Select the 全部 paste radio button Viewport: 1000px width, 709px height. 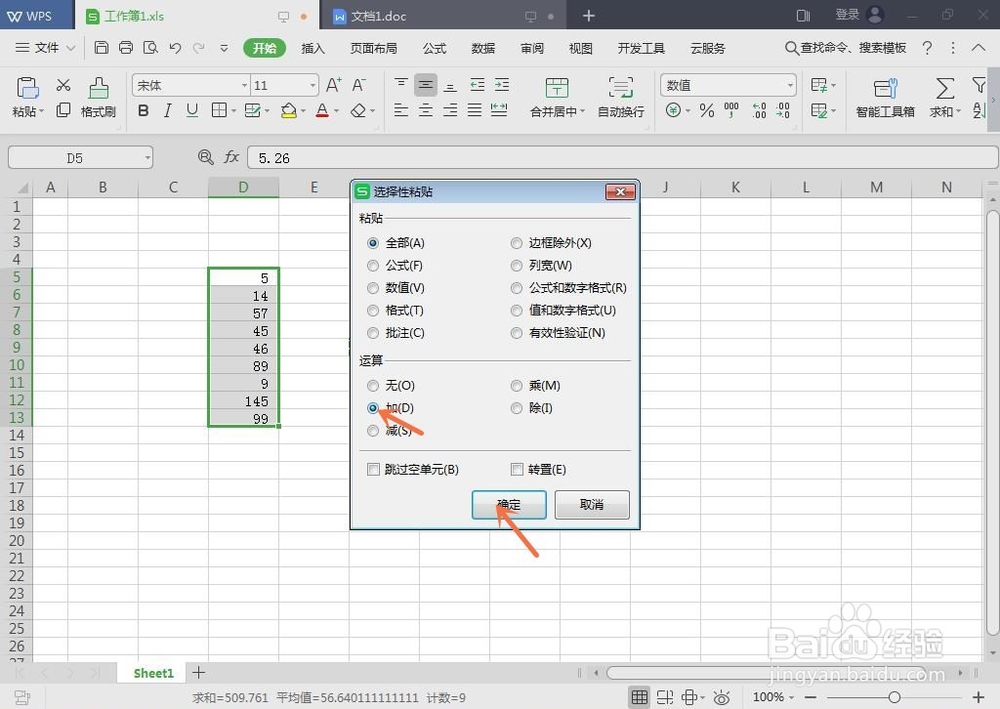[372, 242]
